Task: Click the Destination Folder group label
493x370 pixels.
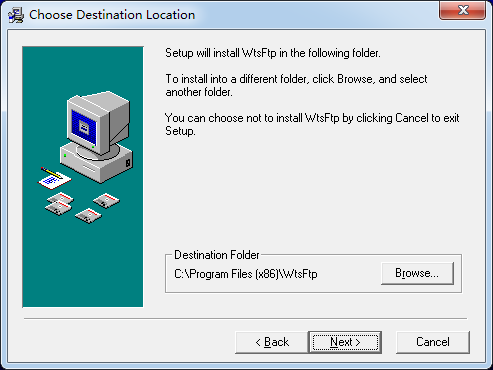Action: [x=217, y=255]
